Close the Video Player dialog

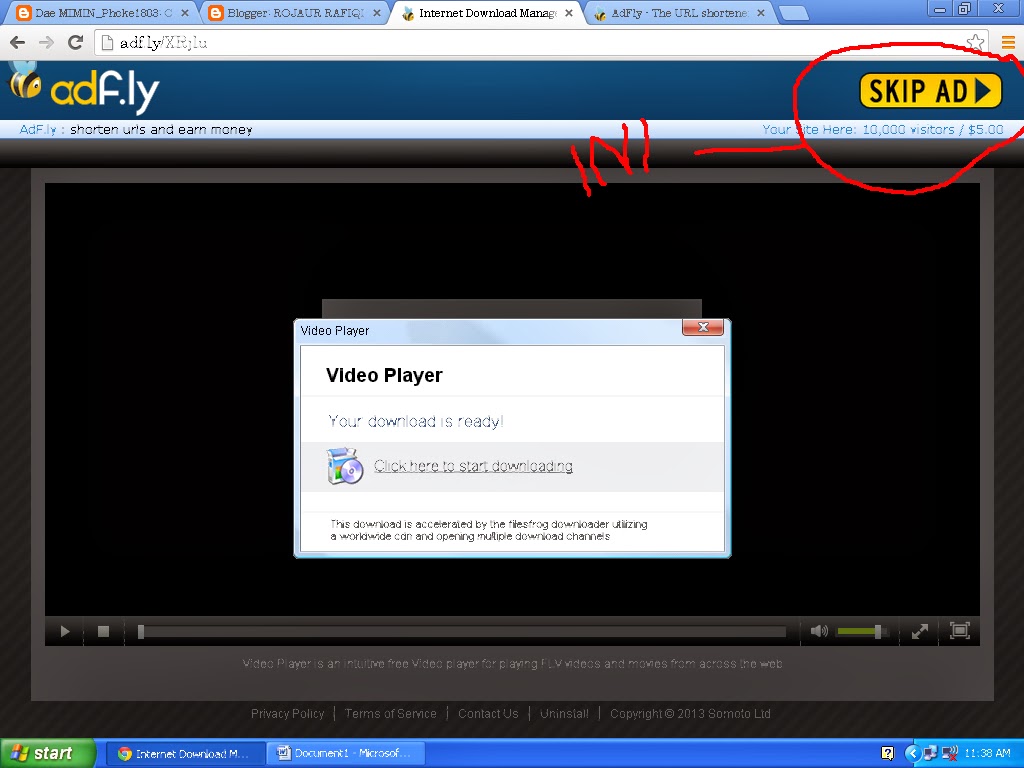[x=703, y=327]
